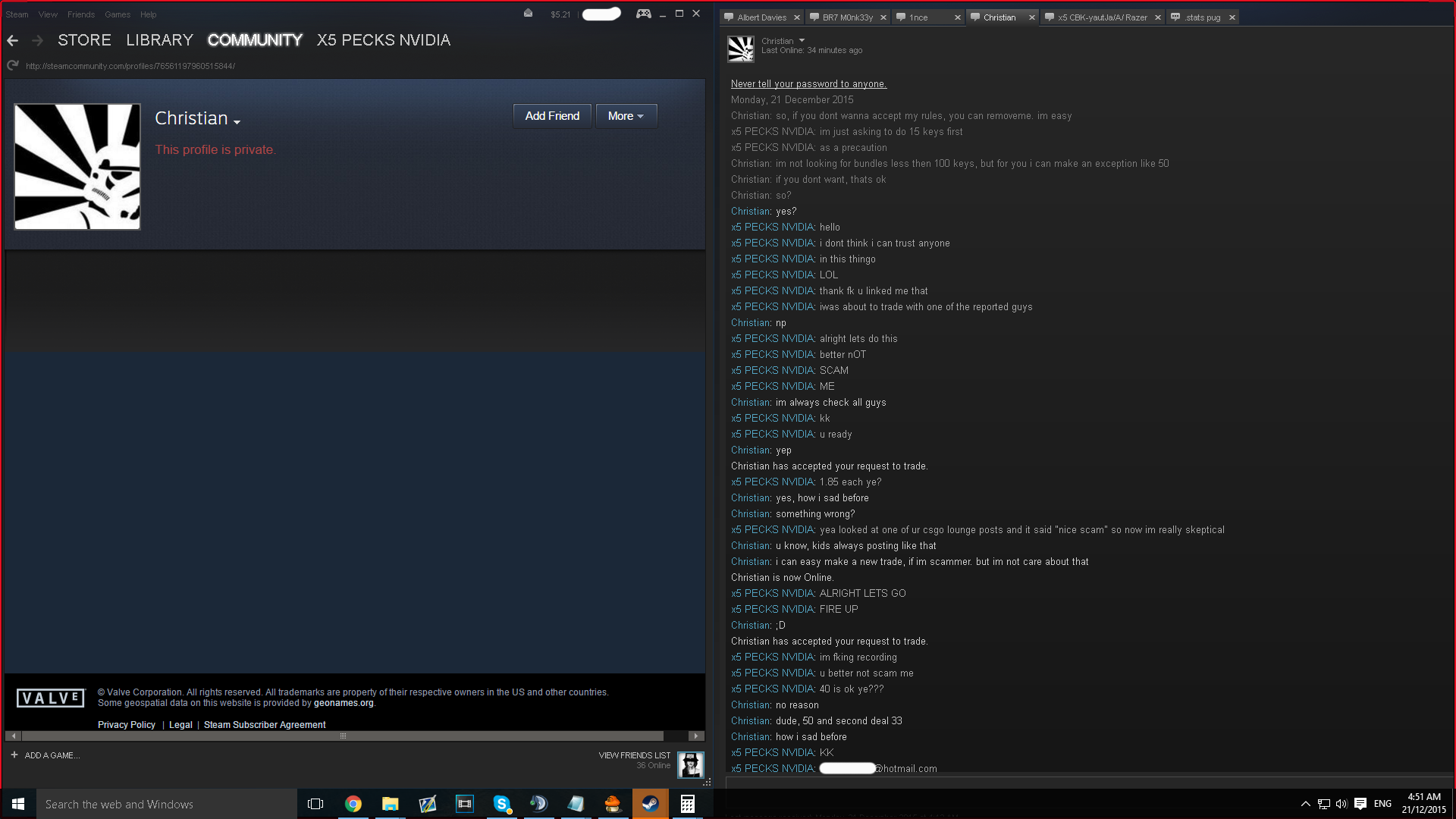The height and width of the screenshot is (819, 1456).
Task: Open Skype from taskbar
Action: [x=501, y=804]
